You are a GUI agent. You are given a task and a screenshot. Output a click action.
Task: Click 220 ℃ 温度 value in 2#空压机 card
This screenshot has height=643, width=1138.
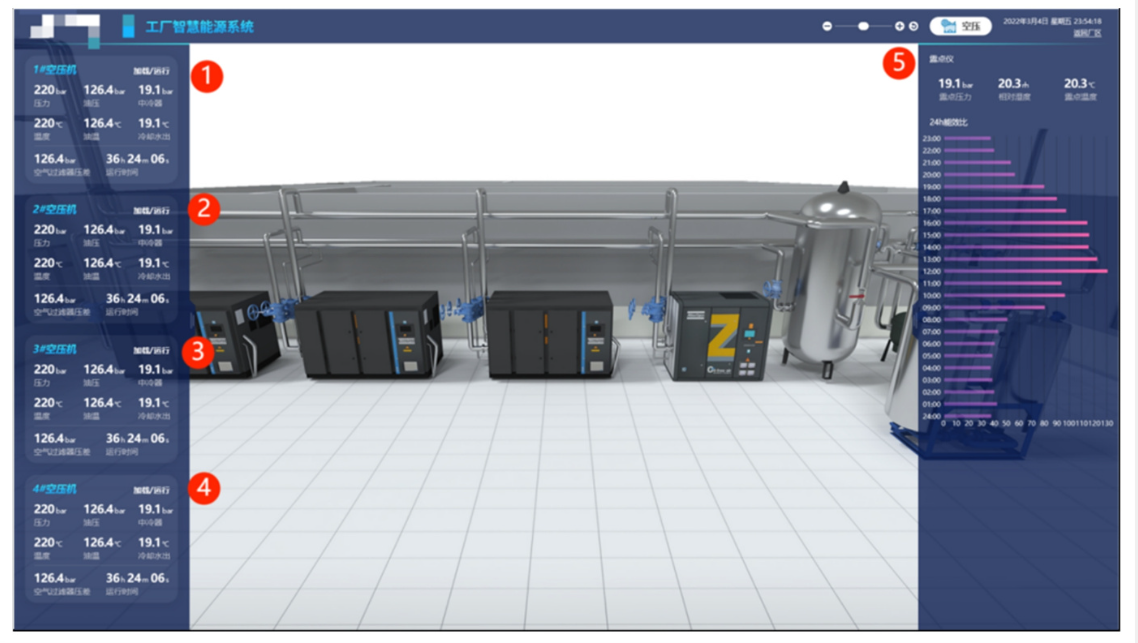tap(48, 263)
